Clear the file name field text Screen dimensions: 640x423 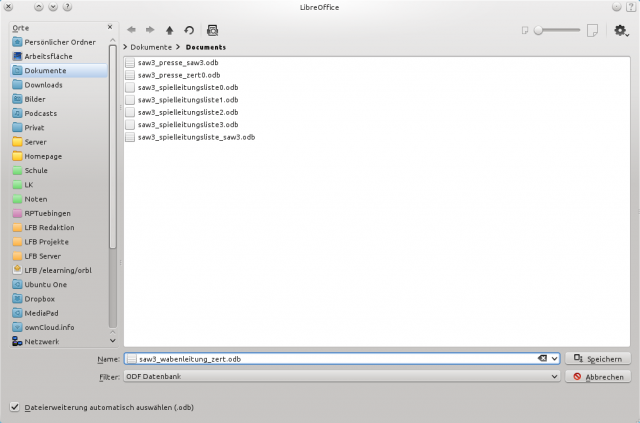542,358
